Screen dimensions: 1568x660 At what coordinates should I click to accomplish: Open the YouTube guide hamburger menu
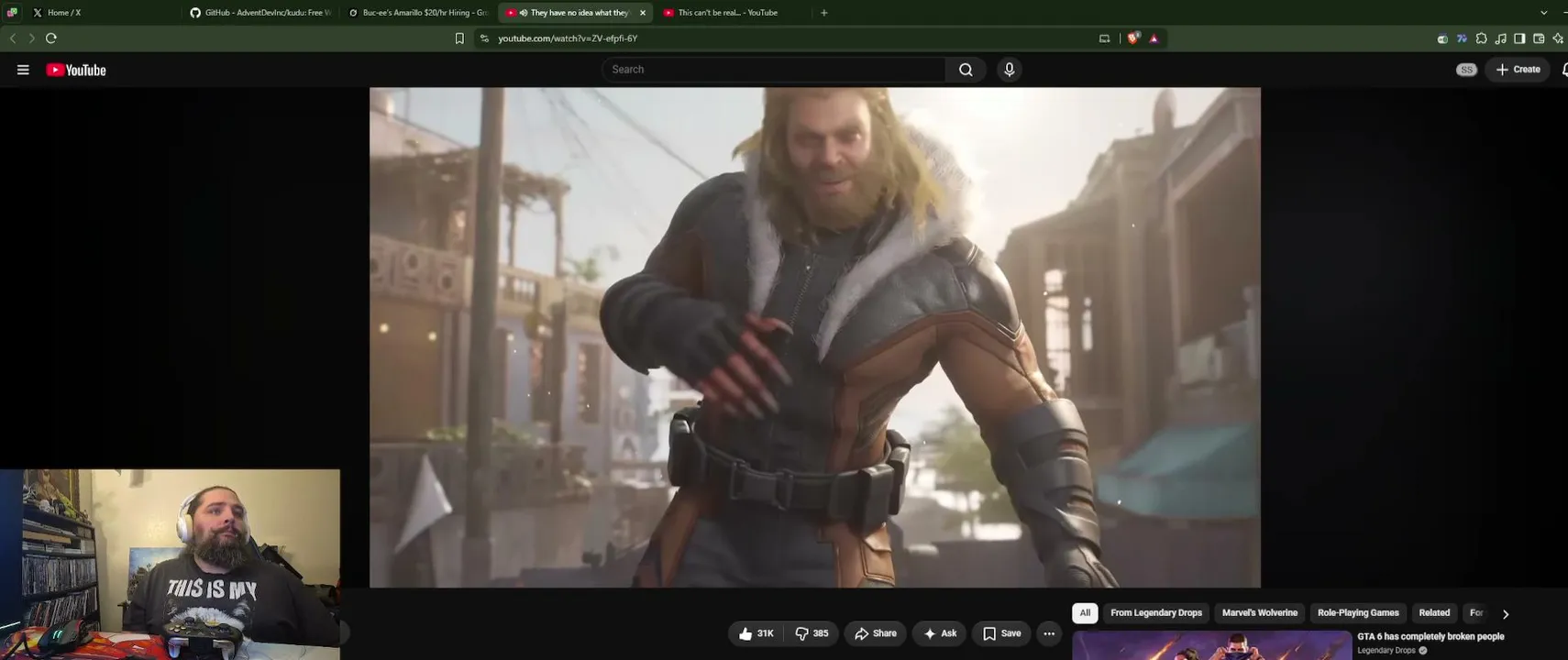click(x=23, y=70)
